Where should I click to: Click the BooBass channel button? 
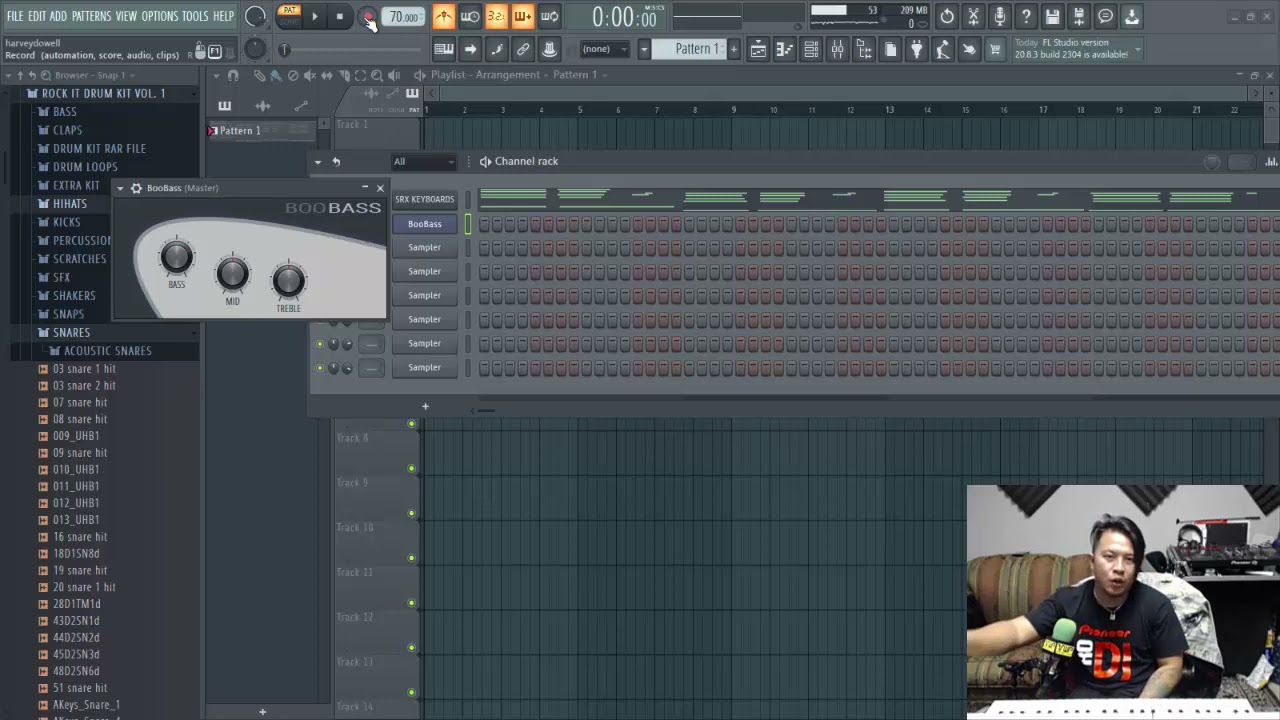424,224
